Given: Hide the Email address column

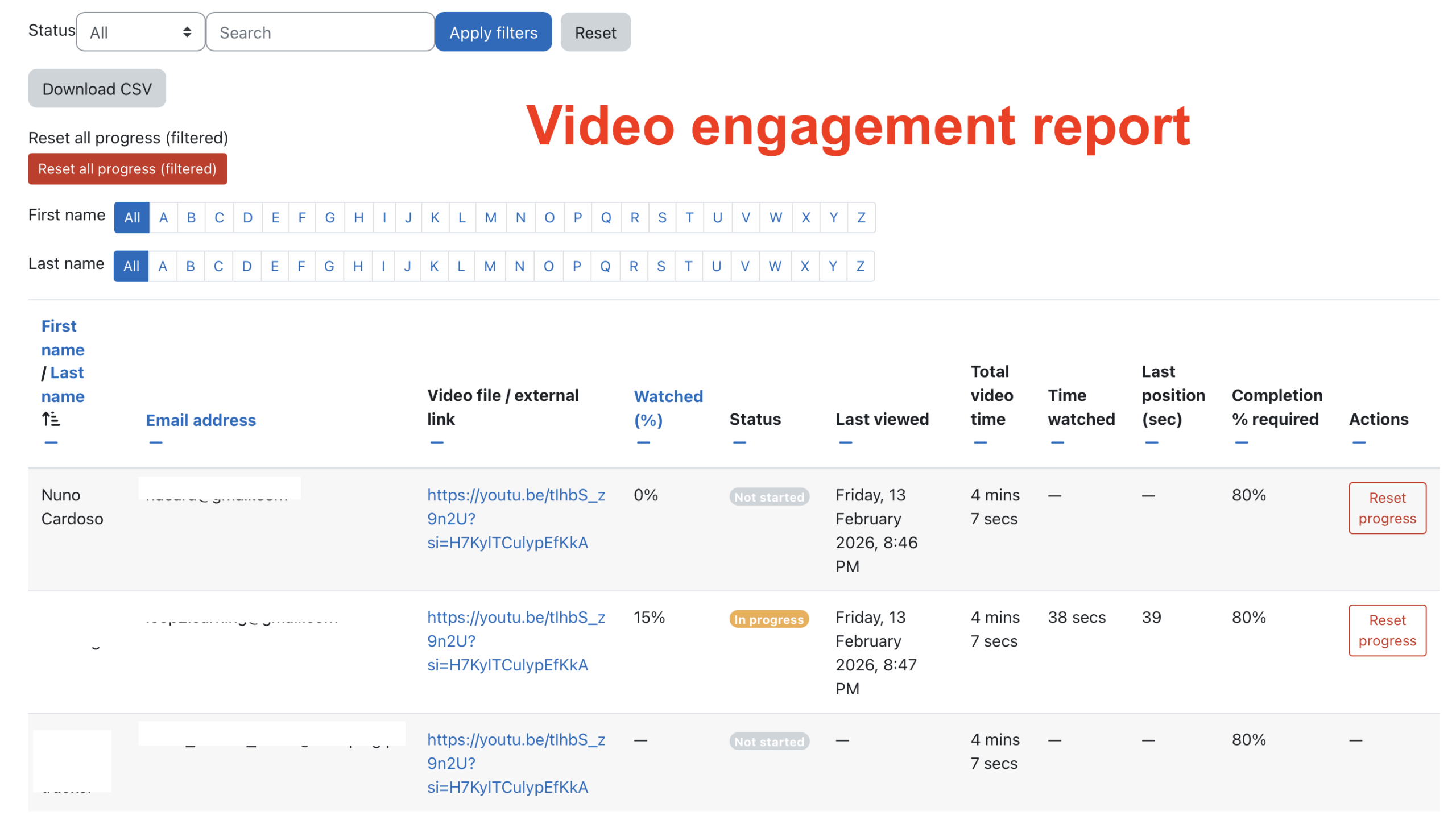Looking at the screenshot, I should pos(155,442).
